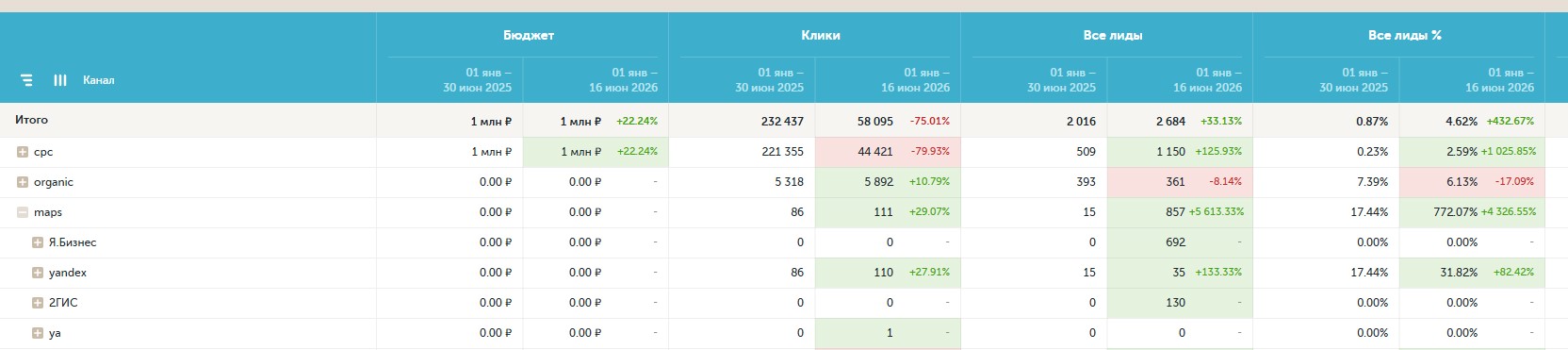Viewport: 1568px width, 350px height.
Task: Click the -75.01% change in Итого row
Action: coord(930,122)
